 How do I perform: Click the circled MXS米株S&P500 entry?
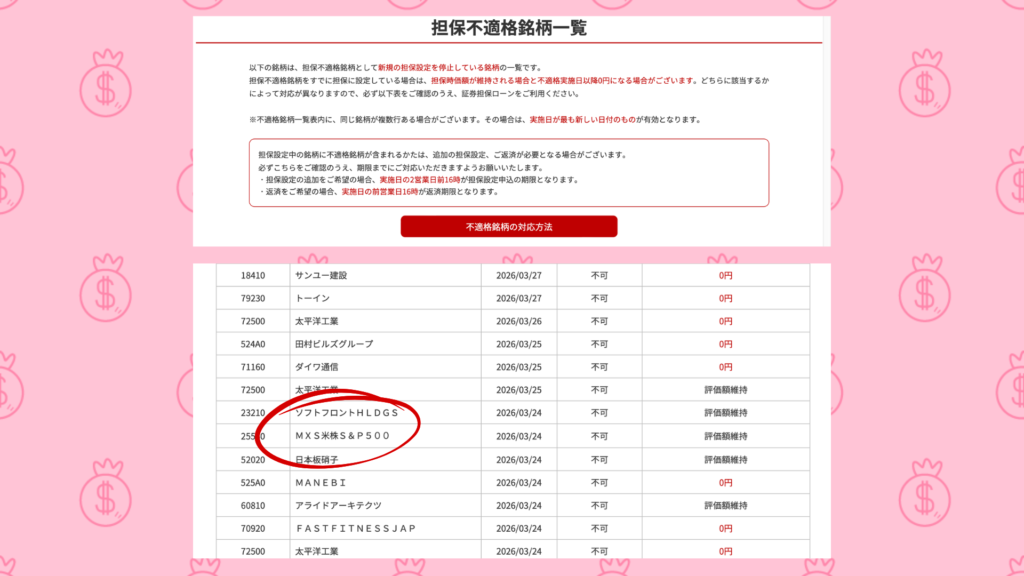(342, 436)
